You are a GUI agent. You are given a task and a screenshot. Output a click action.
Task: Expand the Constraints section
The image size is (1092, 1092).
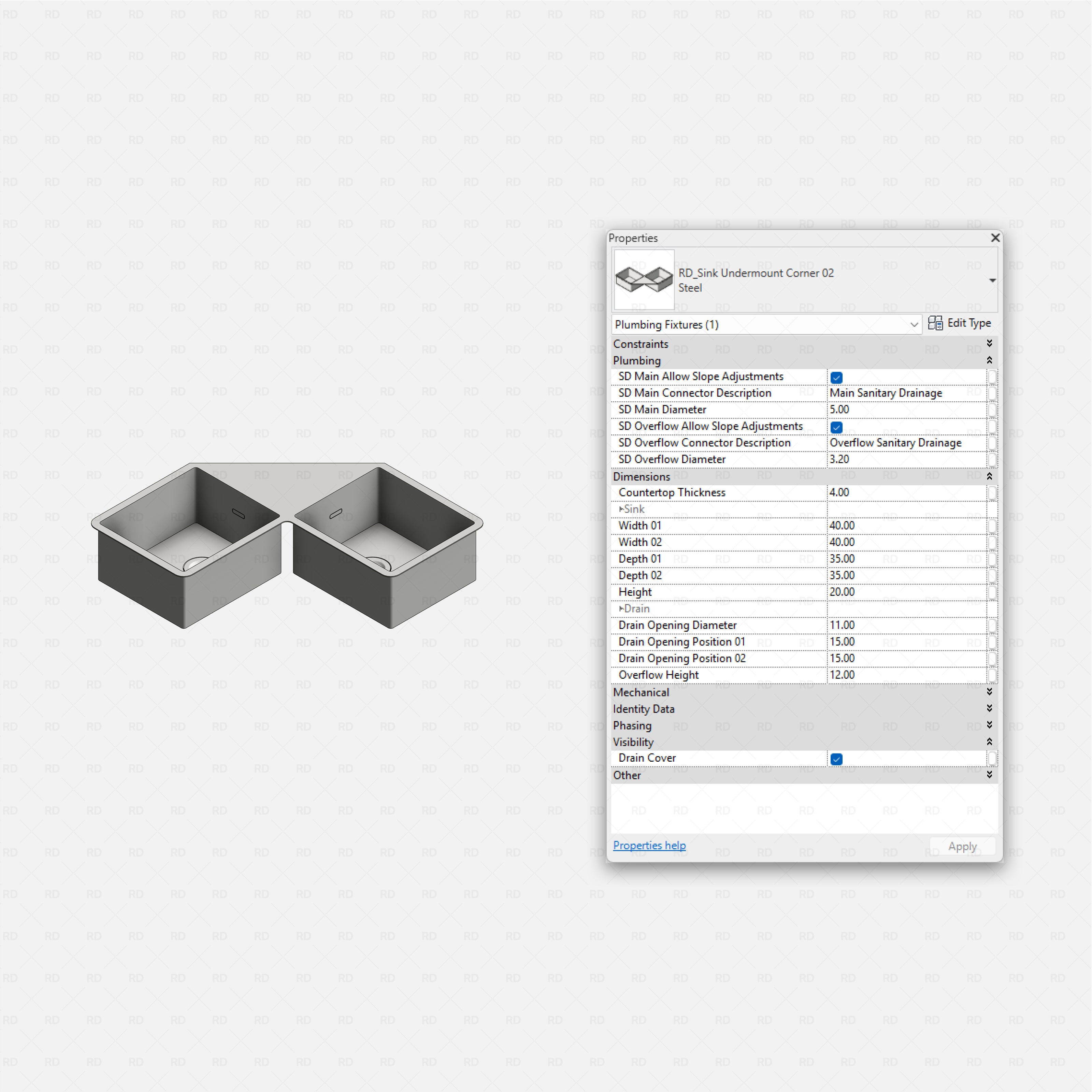(990, 343)
